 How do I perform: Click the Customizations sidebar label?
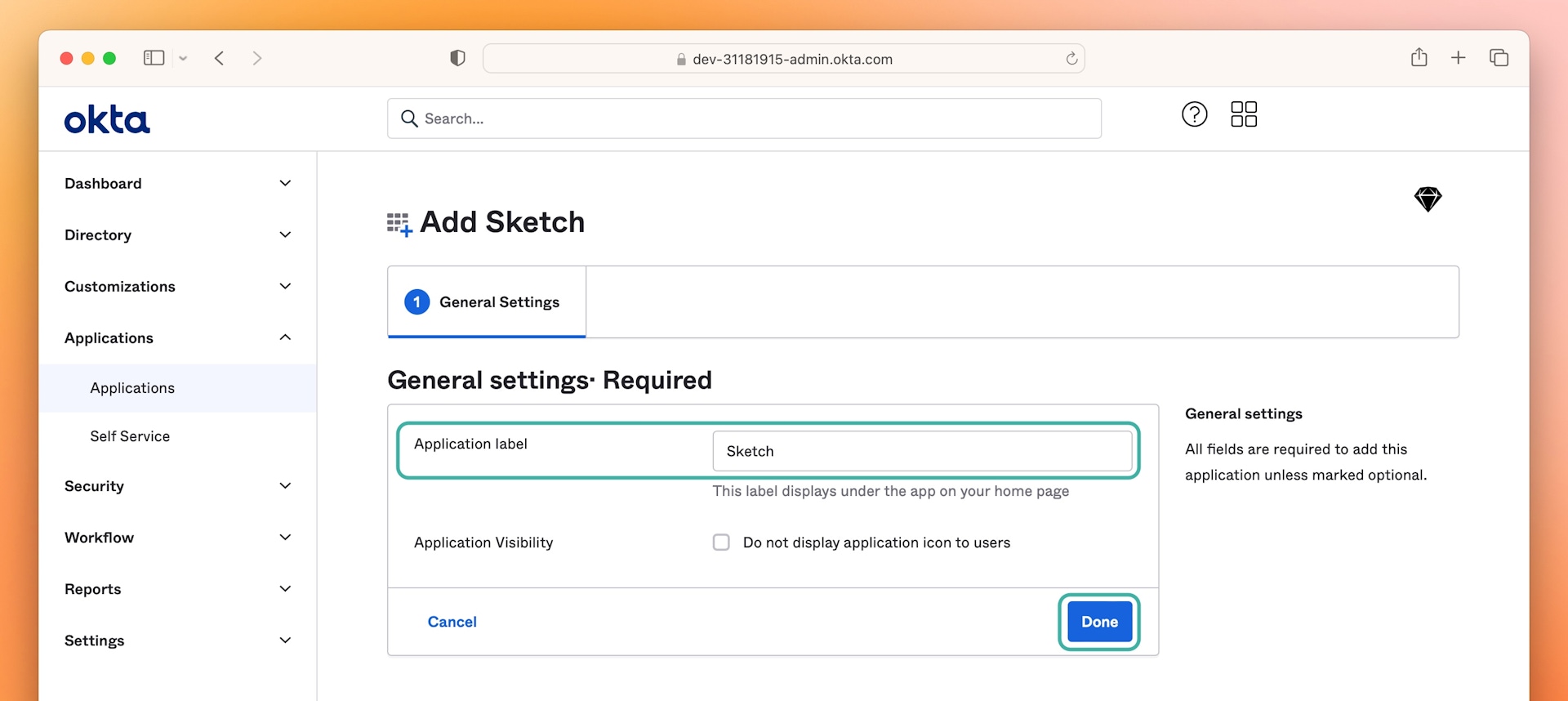(119, 287)
